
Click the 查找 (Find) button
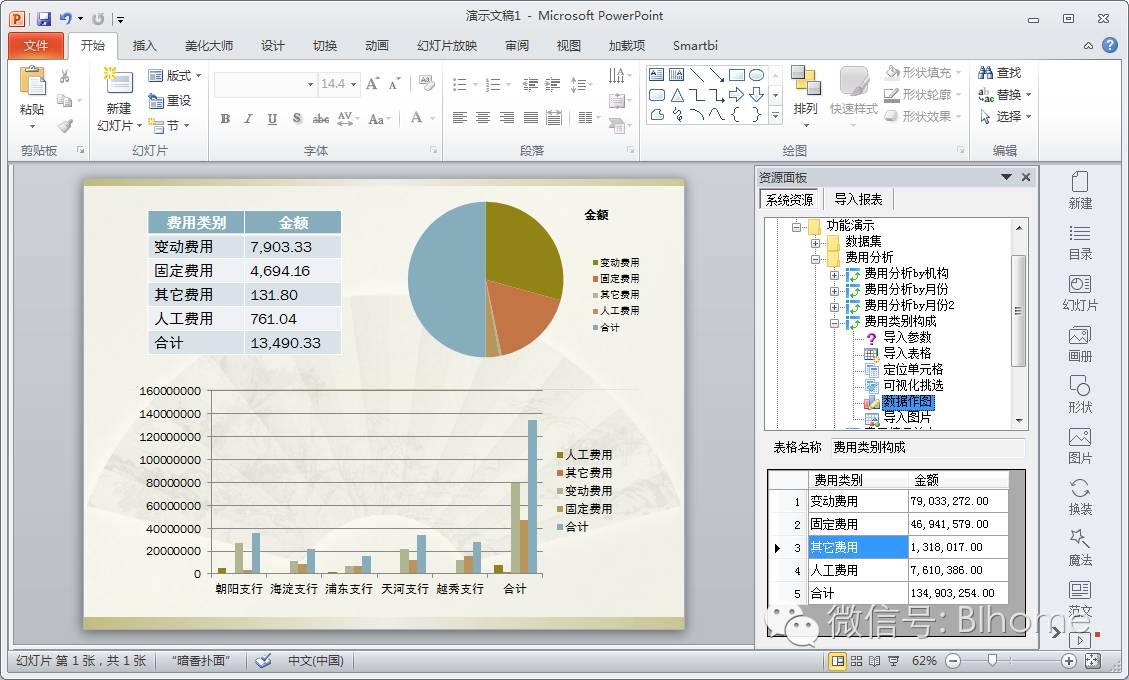[x=1000, y=73]
